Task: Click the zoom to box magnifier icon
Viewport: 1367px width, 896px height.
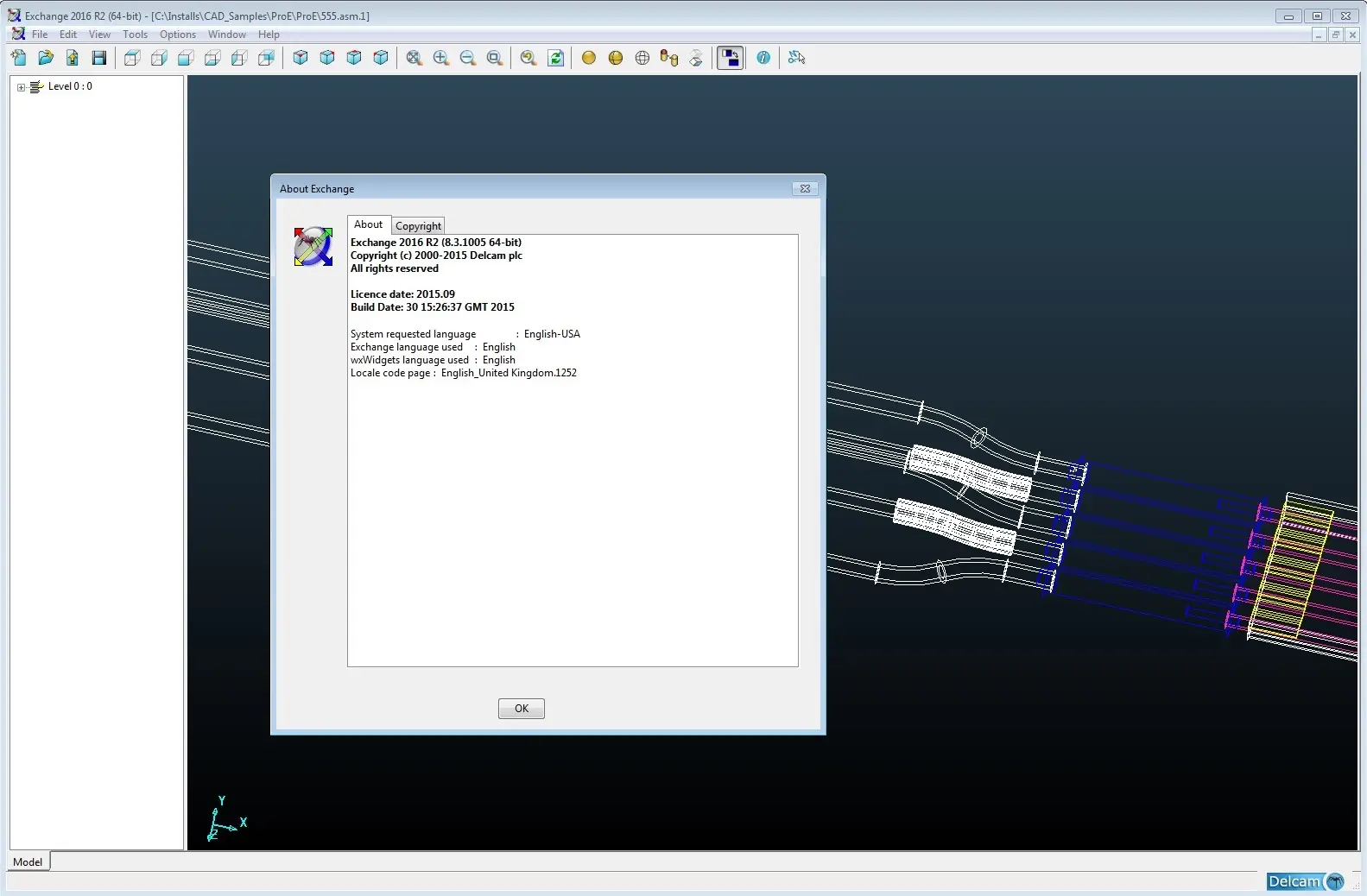Action: coord(495,58)
